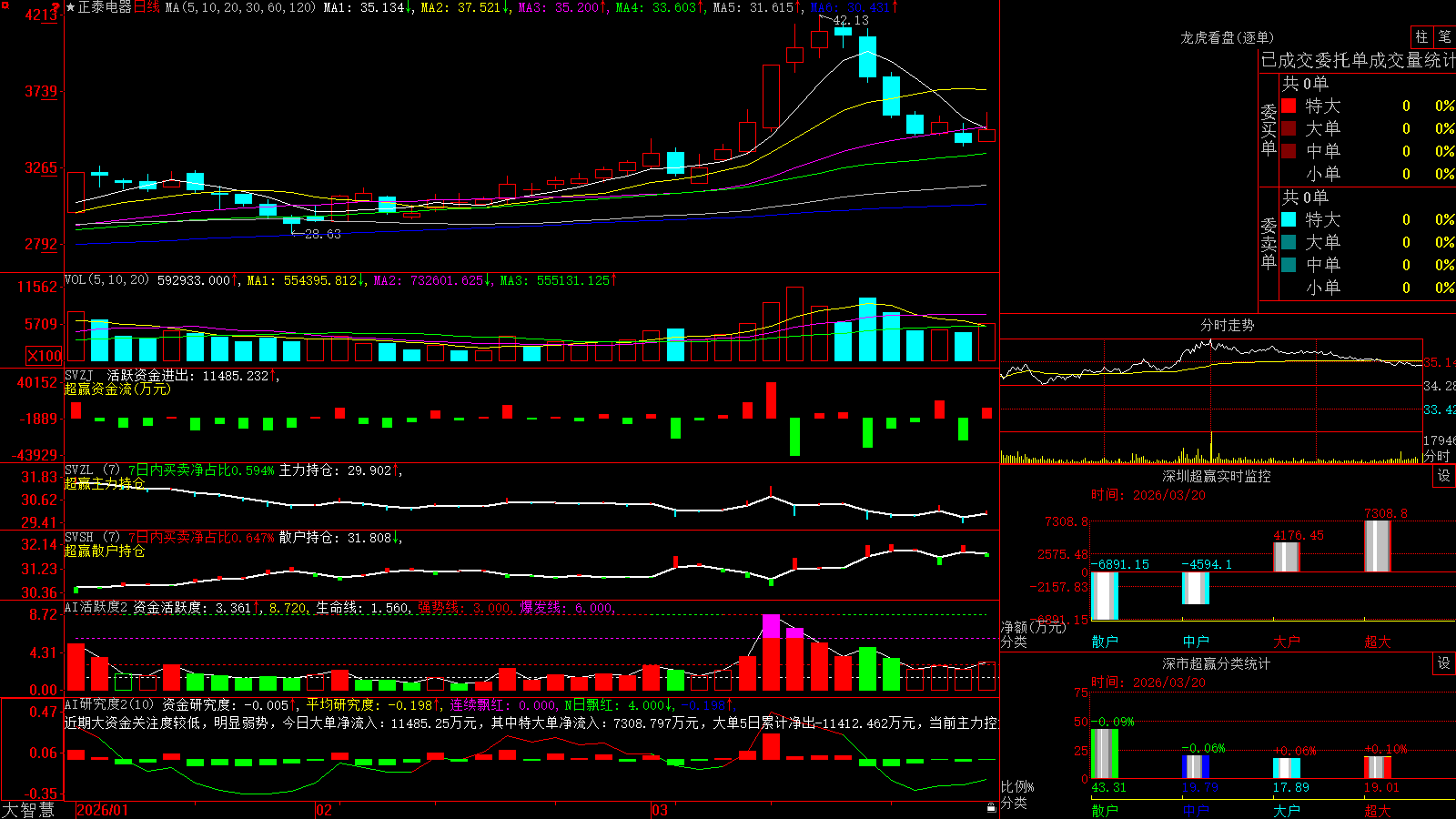
Task: Select the dark red 中单 buy-order swatch
Action: coord(1289,151)
